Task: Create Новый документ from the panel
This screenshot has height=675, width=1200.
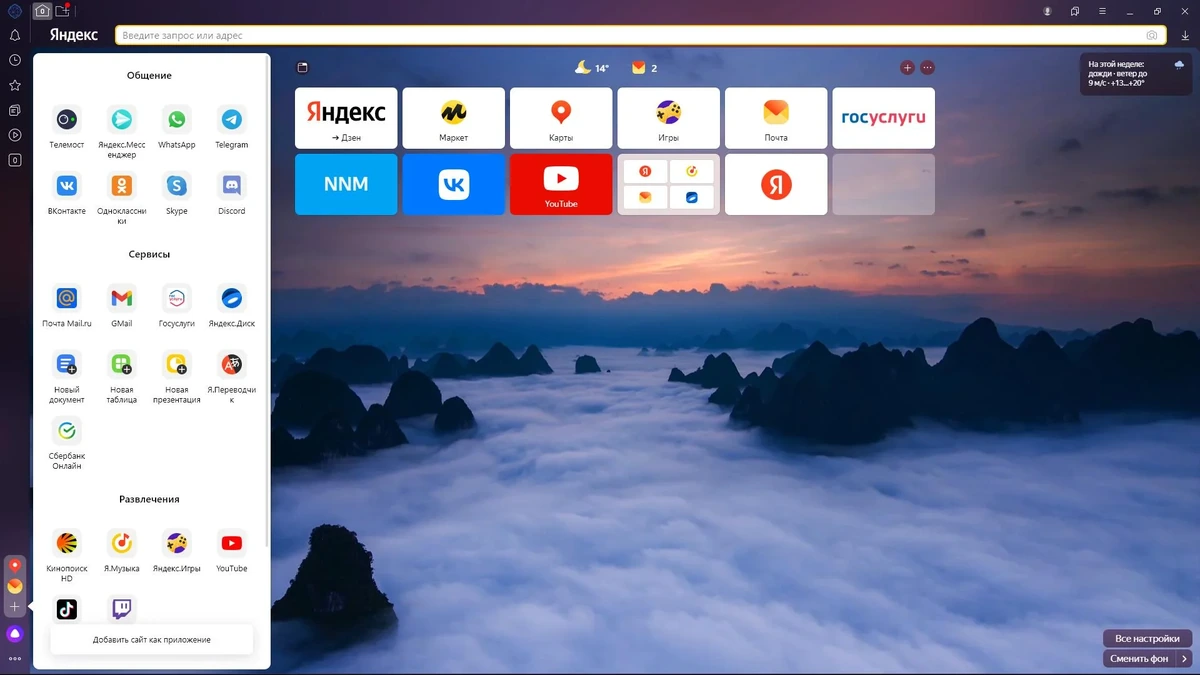Action: pyautogui.click(x=66, y=364)
